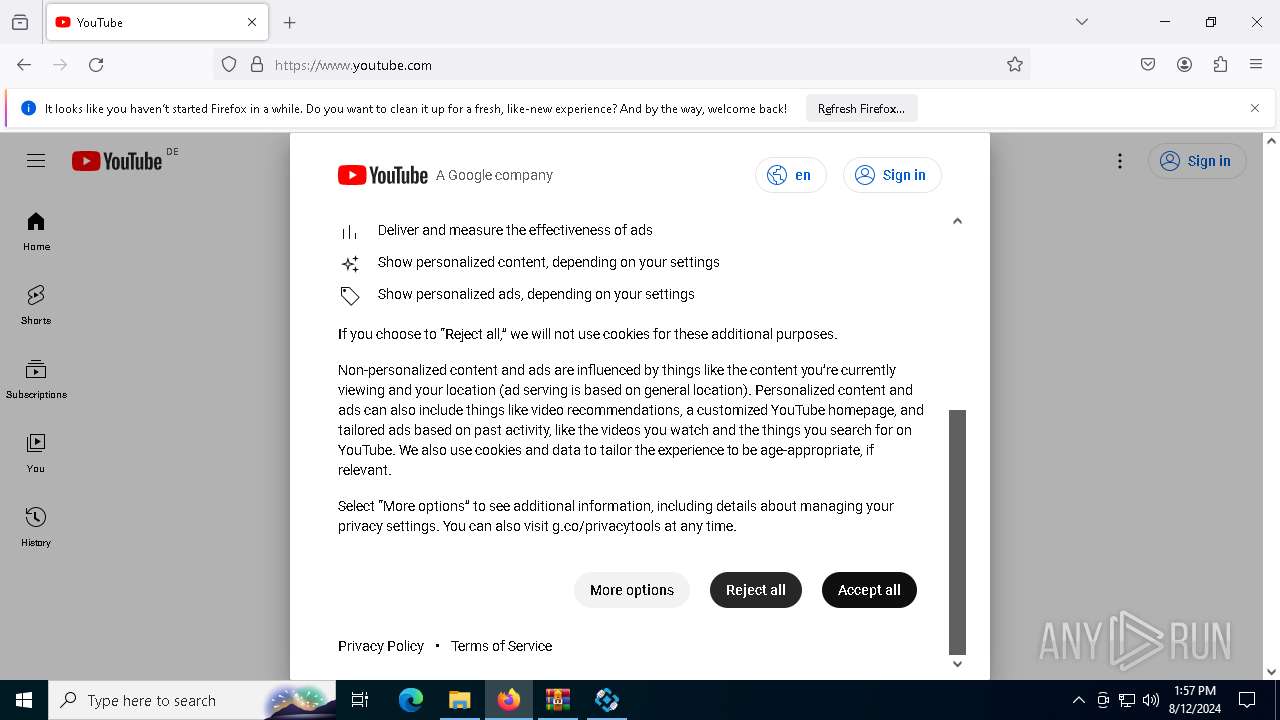Open Shorts in the sidebar
Image resolution: width=1280 pixels, height=720 pixels.
click(x=36, y=305)
